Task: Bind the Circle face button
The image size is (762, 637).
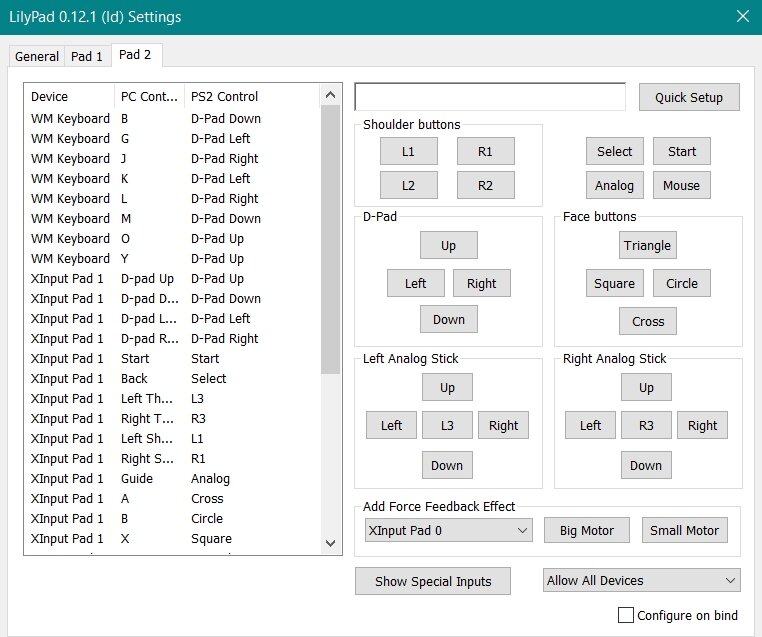Action: pyautogui.click(x=682, y=283)
